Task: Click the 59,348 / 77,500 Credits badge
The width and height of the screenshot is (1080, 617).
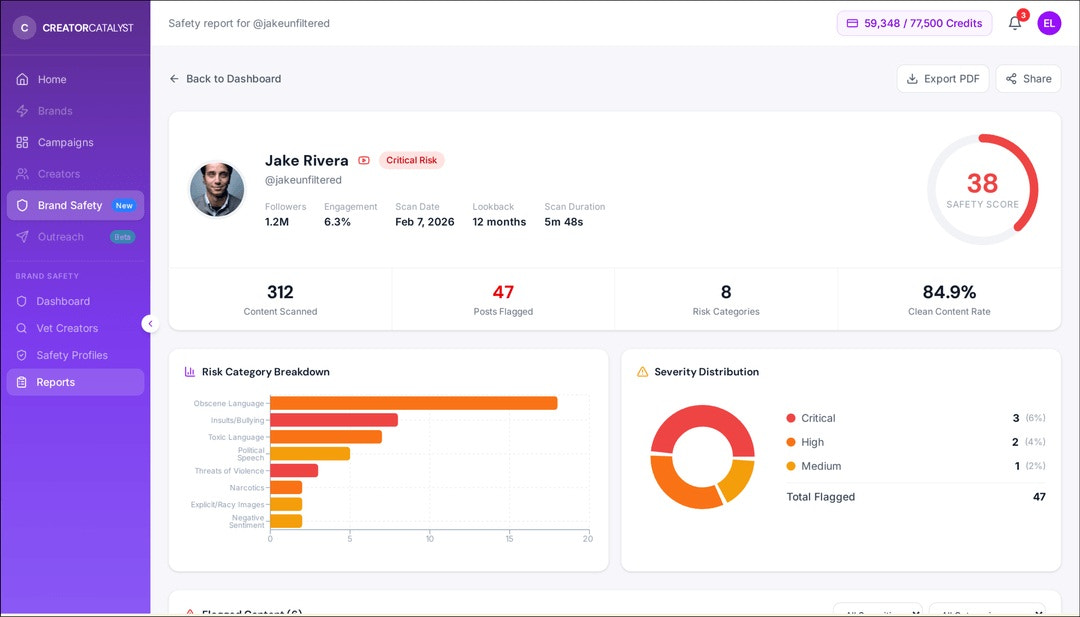Action: click(x=914, y=23)
